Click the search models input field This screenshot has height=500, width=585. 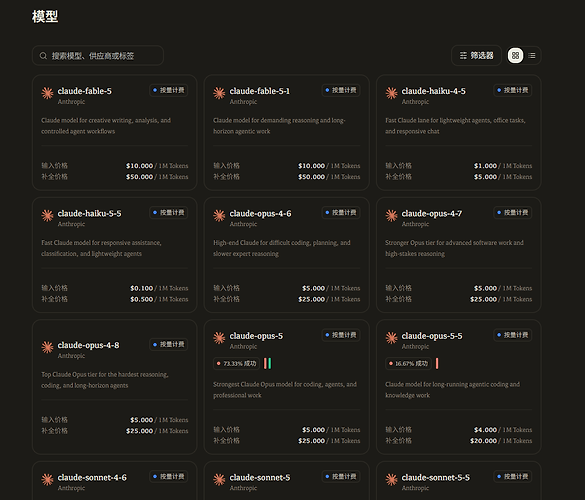coord(98,56)
